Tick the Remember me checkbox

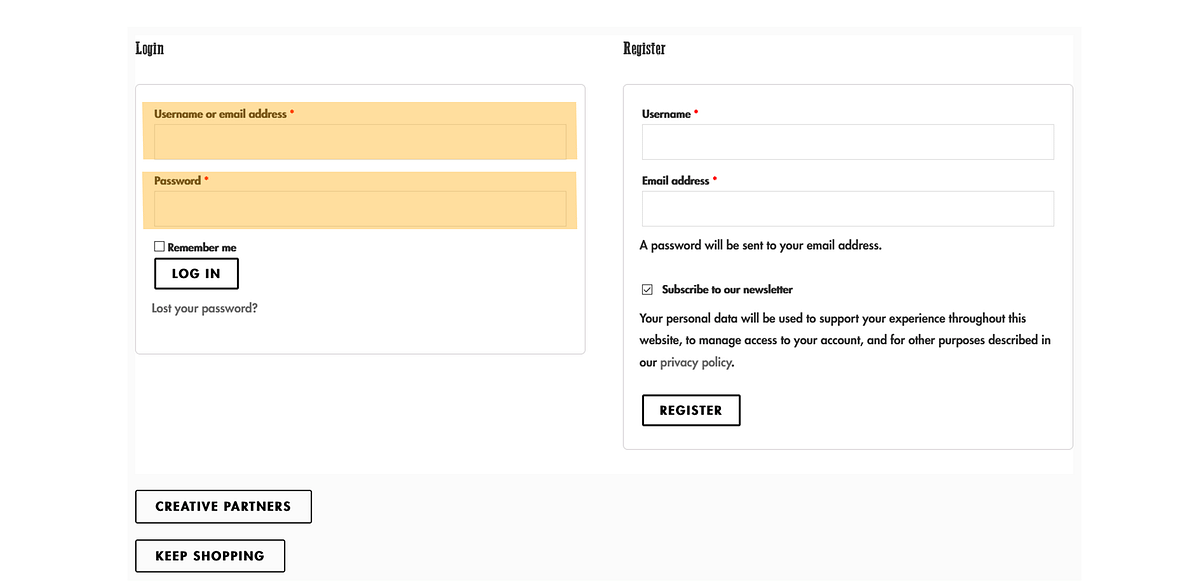tap(159, 246)
